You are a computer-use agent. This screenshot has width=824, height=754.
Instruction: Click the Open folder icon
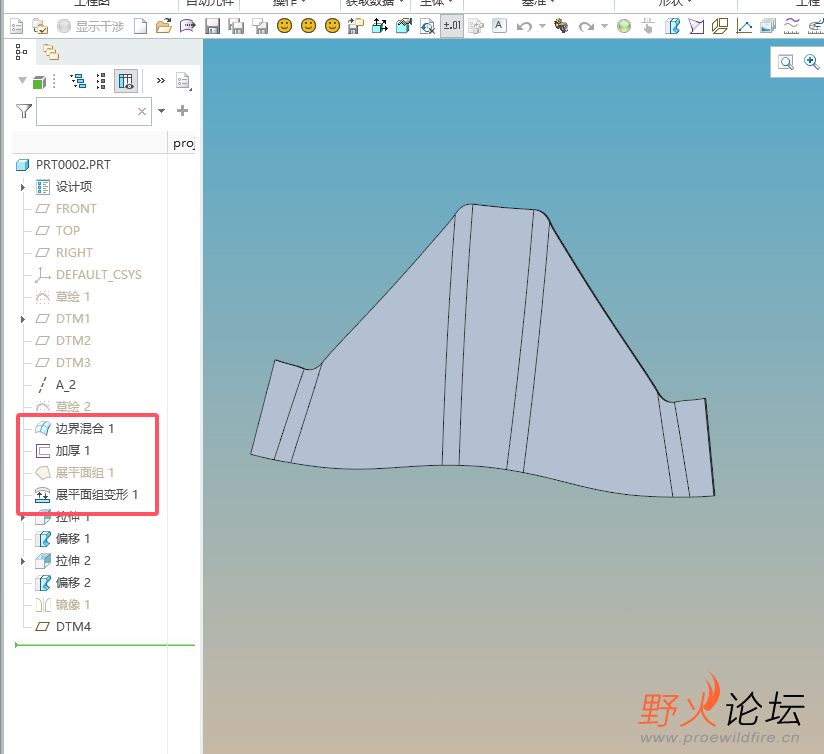coord(164,26)
